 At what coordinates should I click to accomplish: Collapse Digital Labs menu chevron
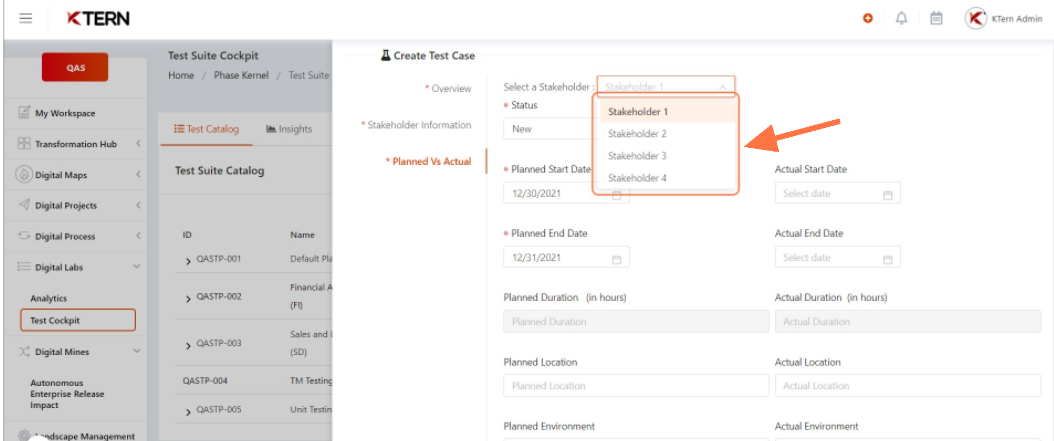point(137,267)
